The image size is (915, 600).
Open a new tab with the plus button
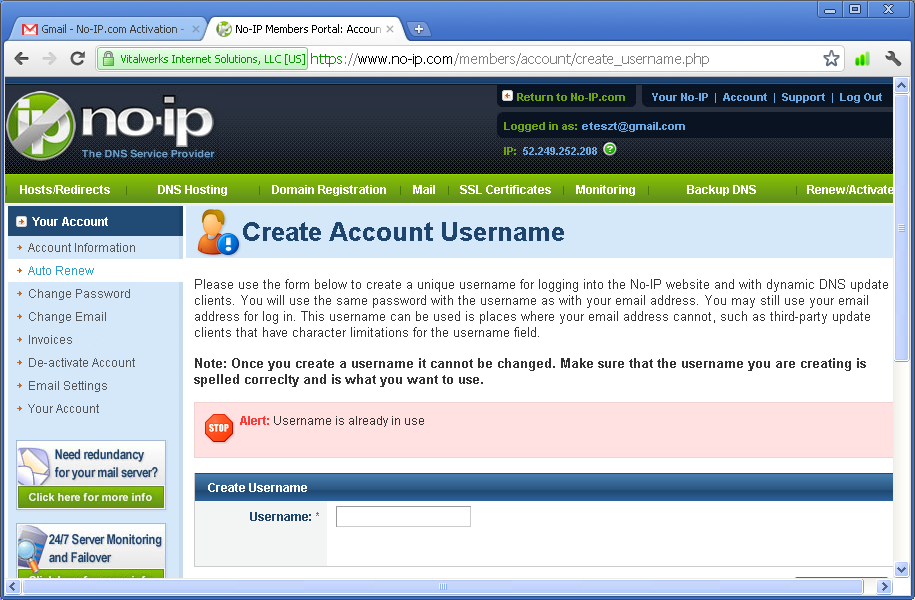[418, 29]
